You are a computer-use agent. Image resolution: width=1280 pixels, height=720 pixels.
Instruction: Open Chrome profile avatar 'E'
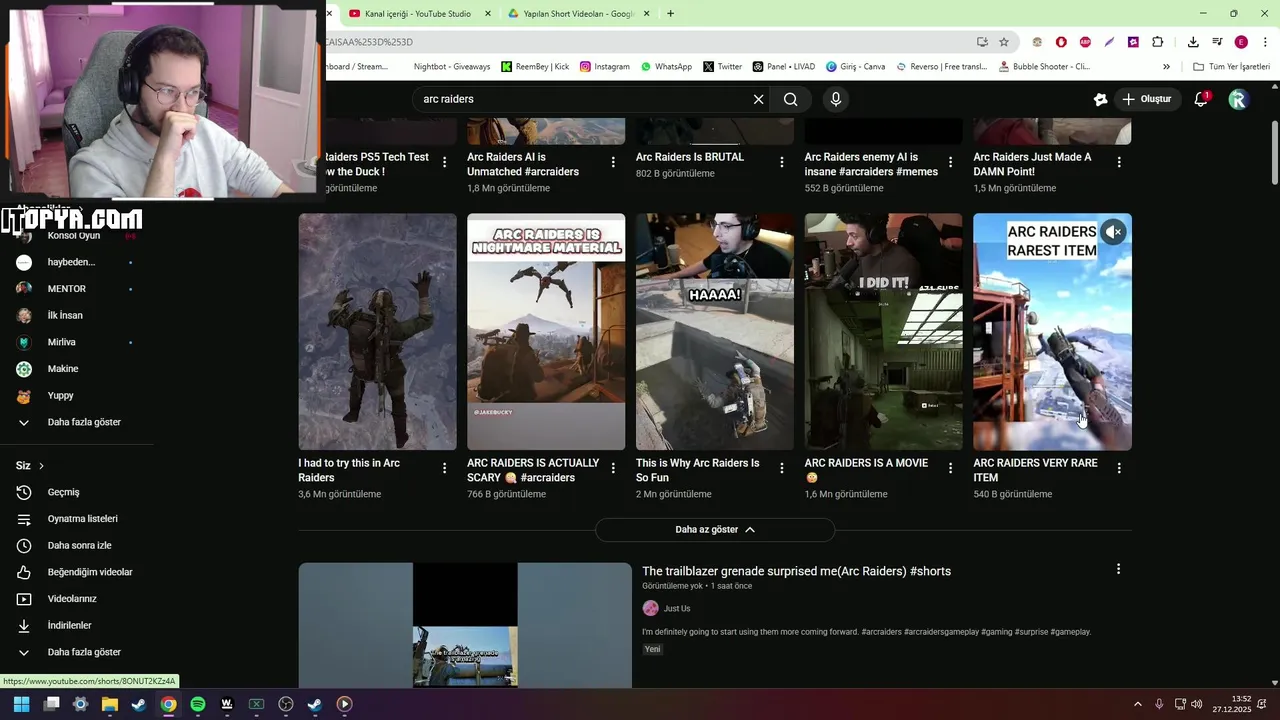[x=1241, y=42]
